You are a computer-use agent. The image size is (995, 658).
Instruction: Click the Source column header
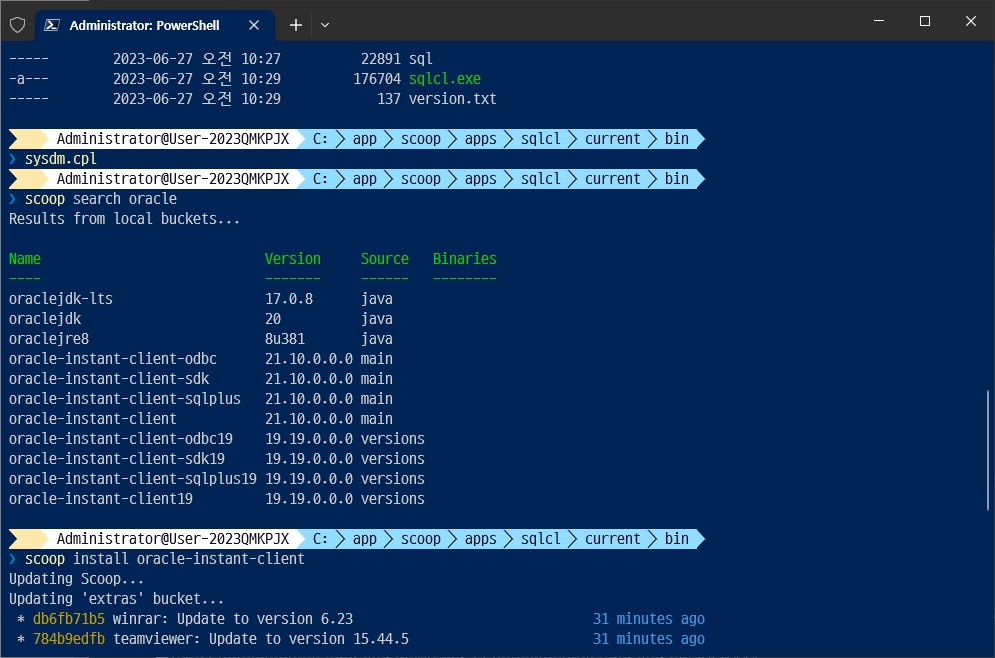point(385,259)
